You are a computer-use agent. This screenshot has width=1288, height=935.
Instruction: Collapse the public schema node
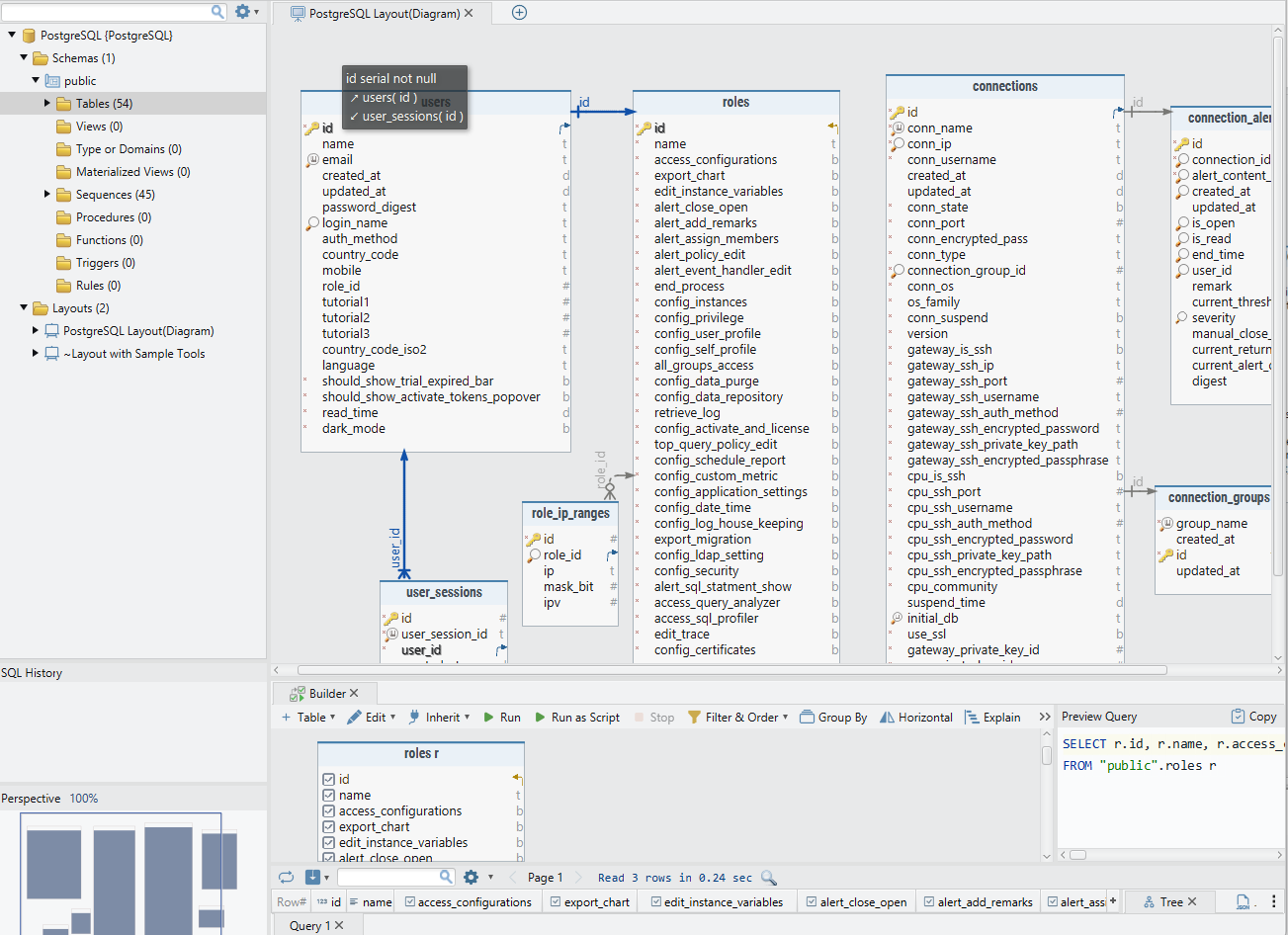coord(36,81)
